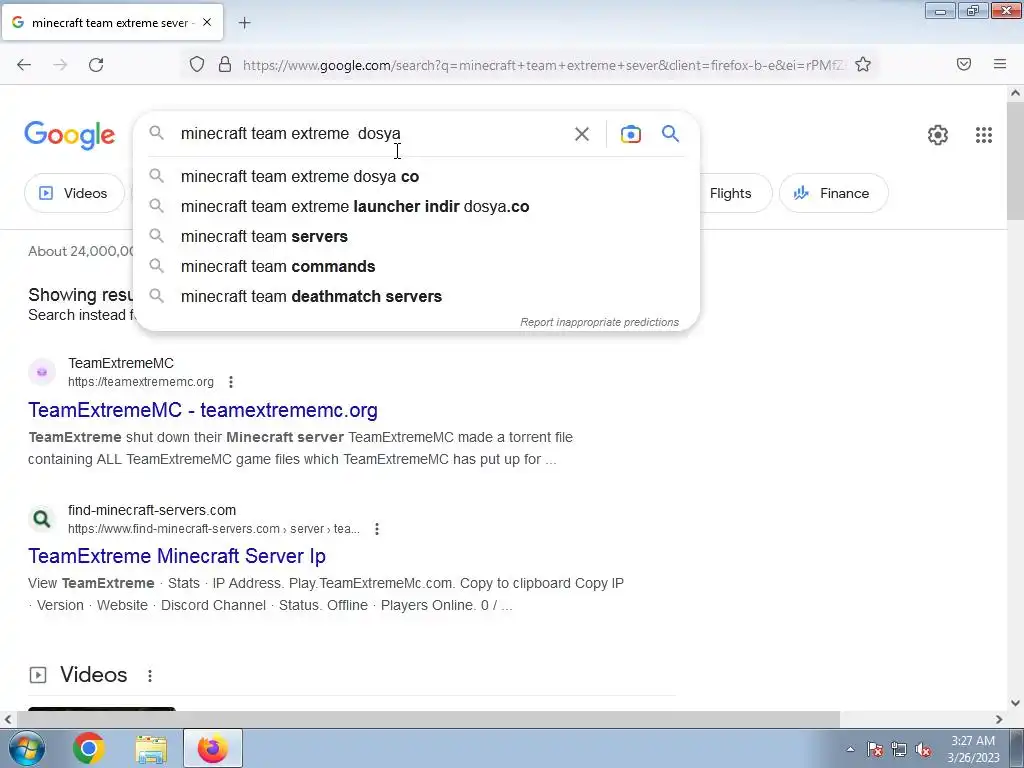Click the TeamExtremeMC site name text
Viewport: 1024px width, 768px height.
121,363
